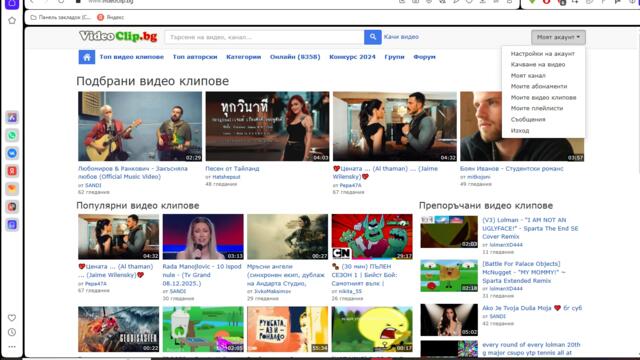Open Cartoon Network Самотният вълк thumbnail
The image size is (640, 360).
point(372,237)
